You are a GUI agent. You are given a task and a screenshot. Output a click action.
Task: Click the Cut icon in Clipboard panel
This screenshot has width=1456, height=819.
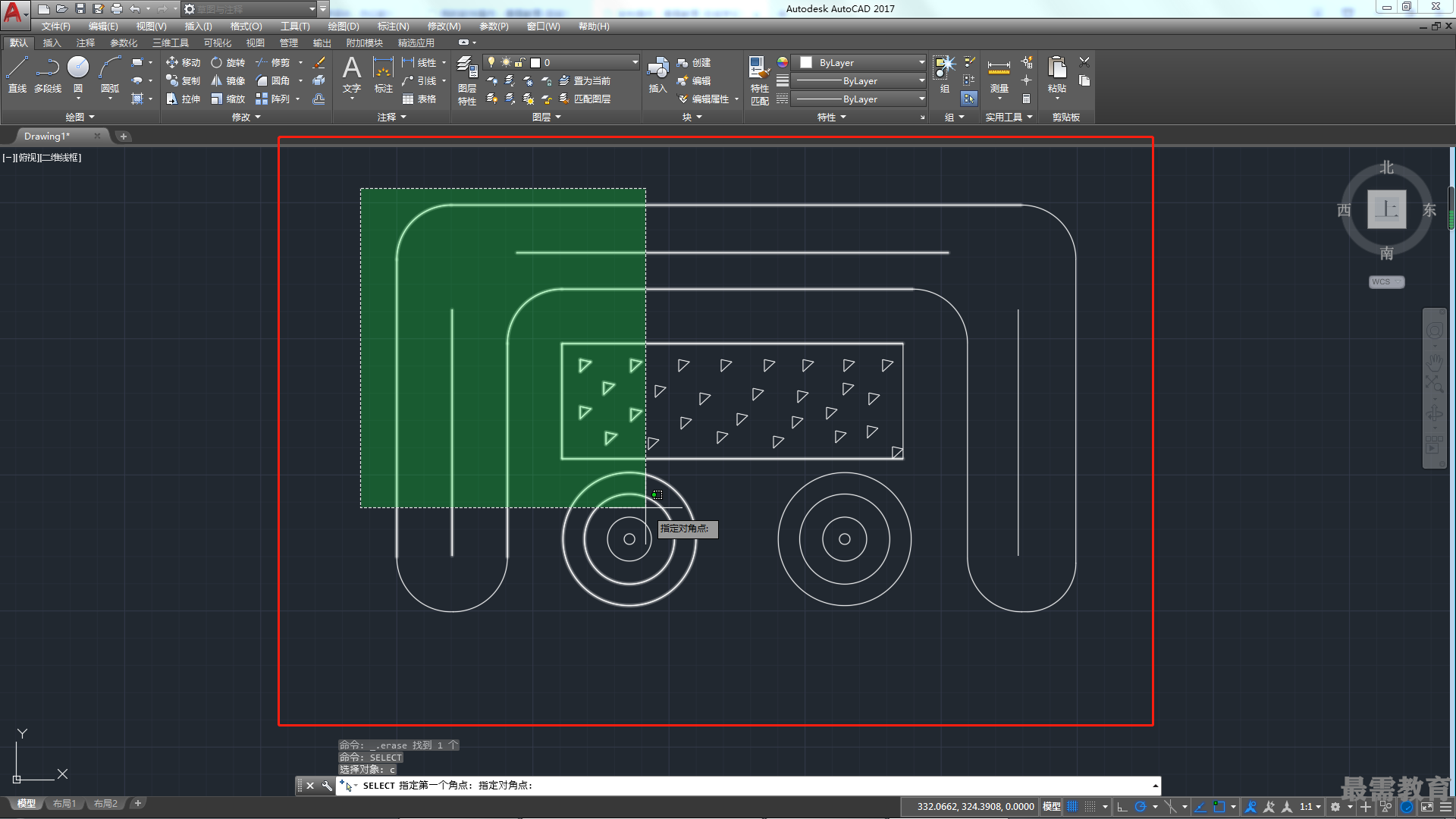pos(1084,62)
